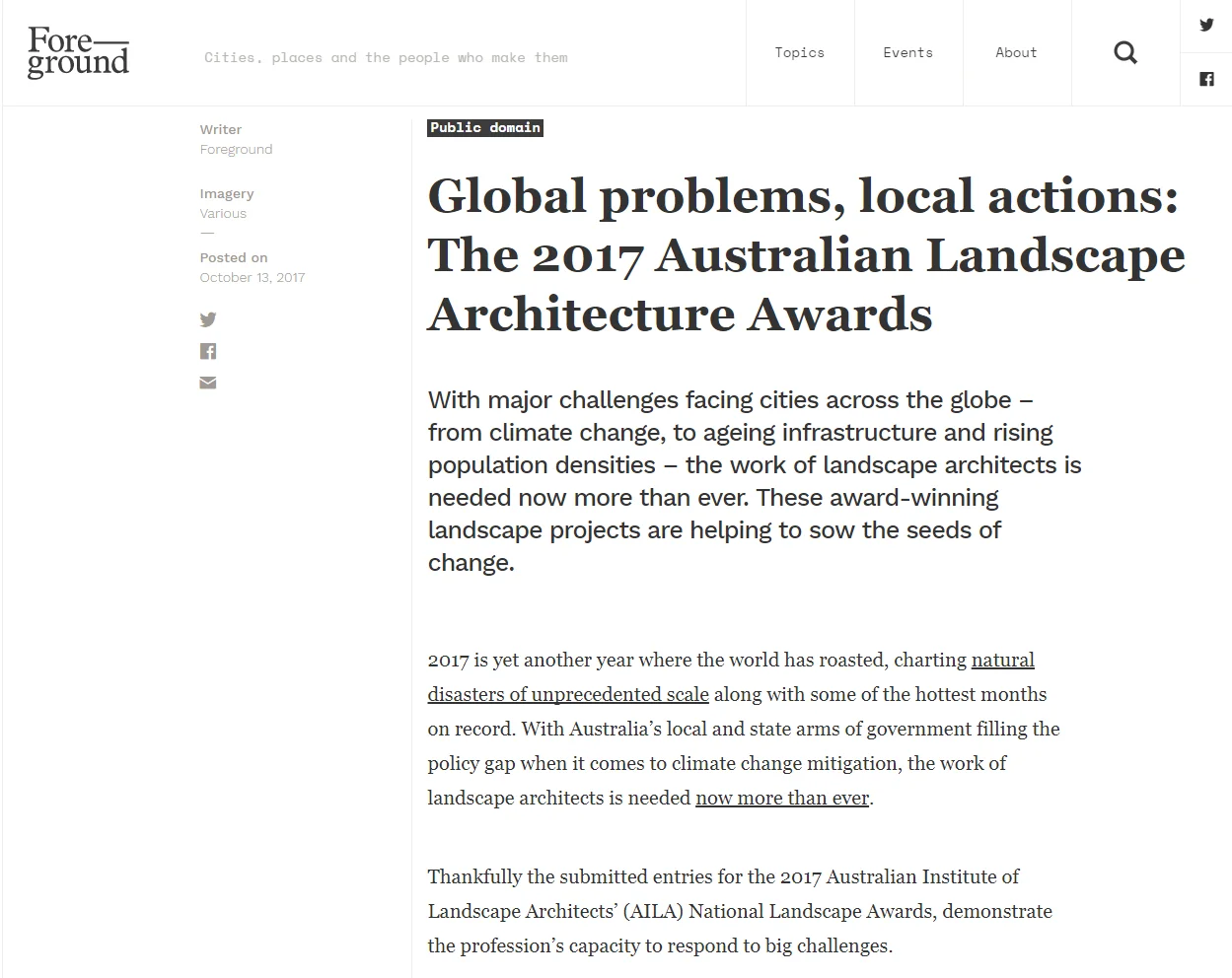Click the 'Imagery' label in sidebar
1232x978 pixels.
tap(227, 193)
